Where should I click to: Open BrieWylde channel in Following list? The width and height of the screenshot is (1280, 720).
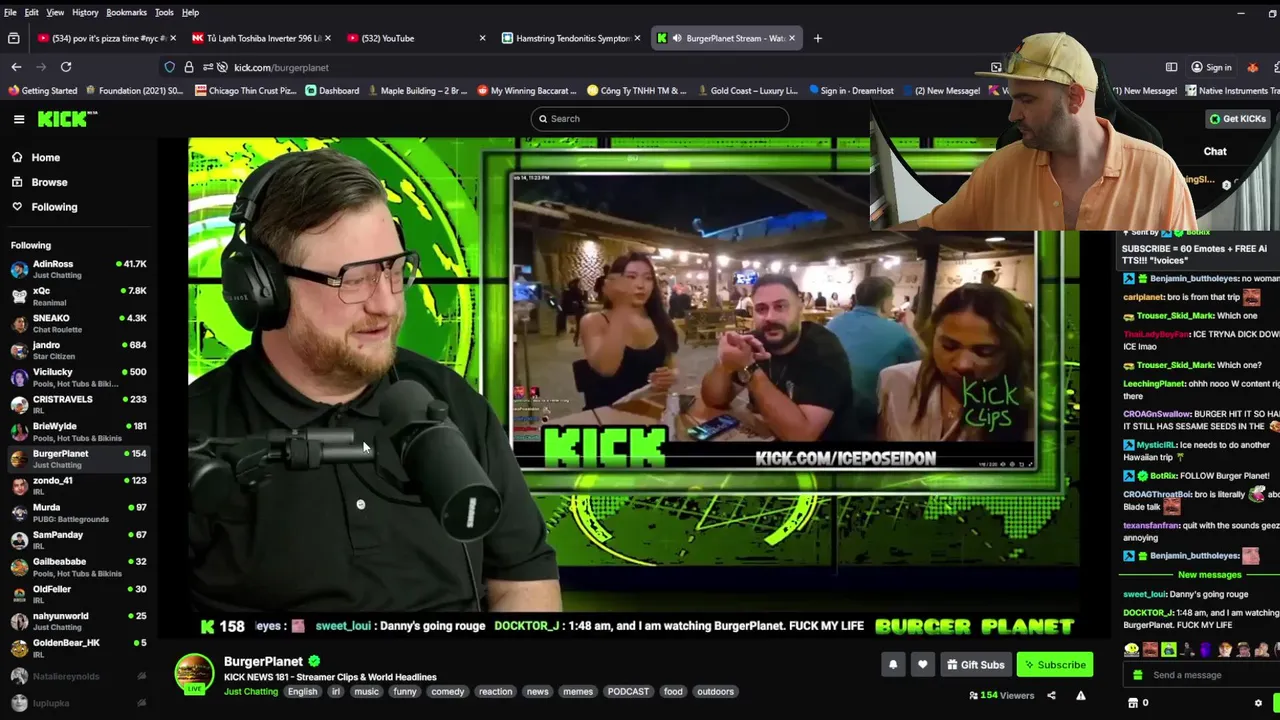[78, 431]
